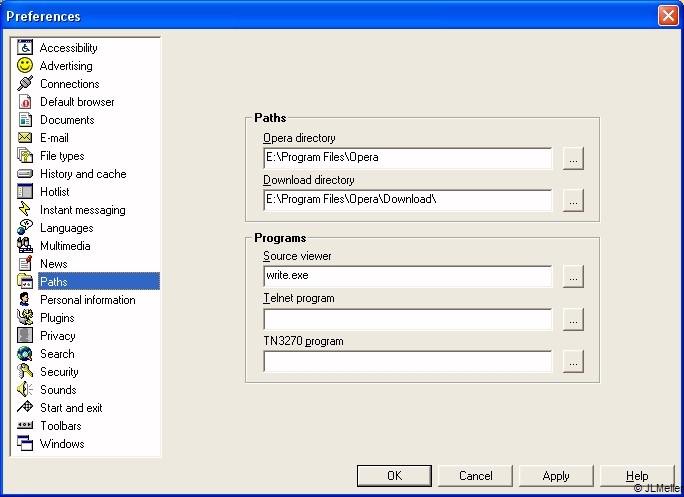Click the Documents page icon
The height and width of the screenshot is (497, 684).
point(25,120)
